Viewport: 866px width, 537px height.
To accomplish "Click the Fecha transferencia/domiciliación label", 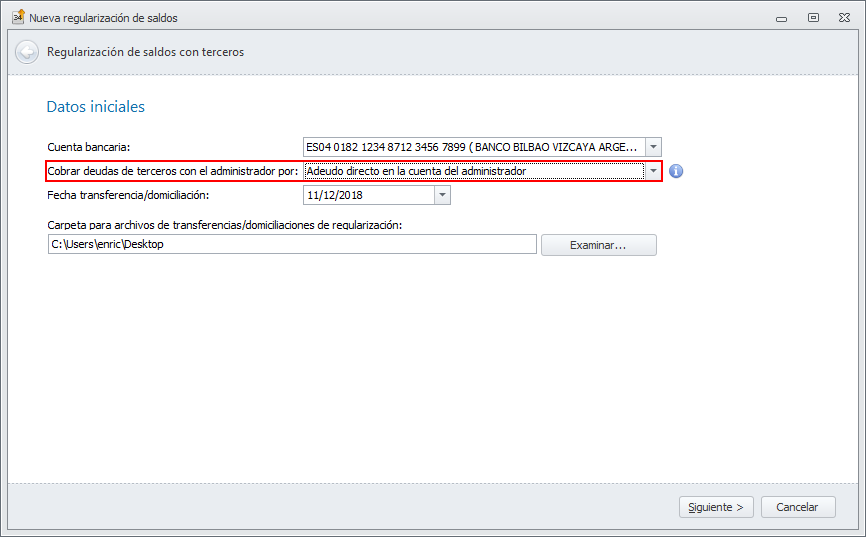I will tap(128, 195).
